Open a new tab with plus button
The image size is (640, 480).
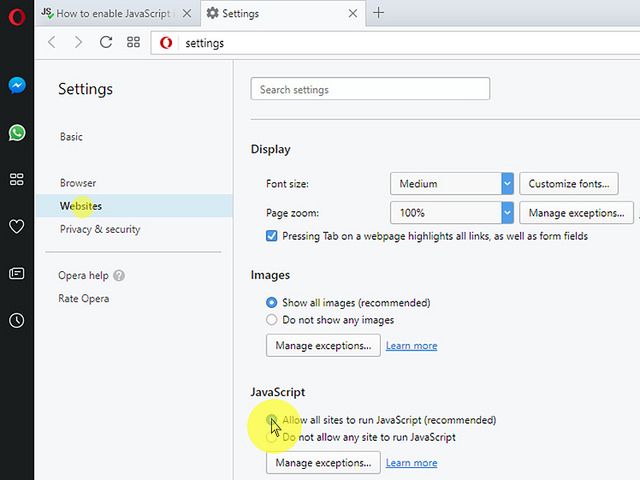(x=379, y=14)
